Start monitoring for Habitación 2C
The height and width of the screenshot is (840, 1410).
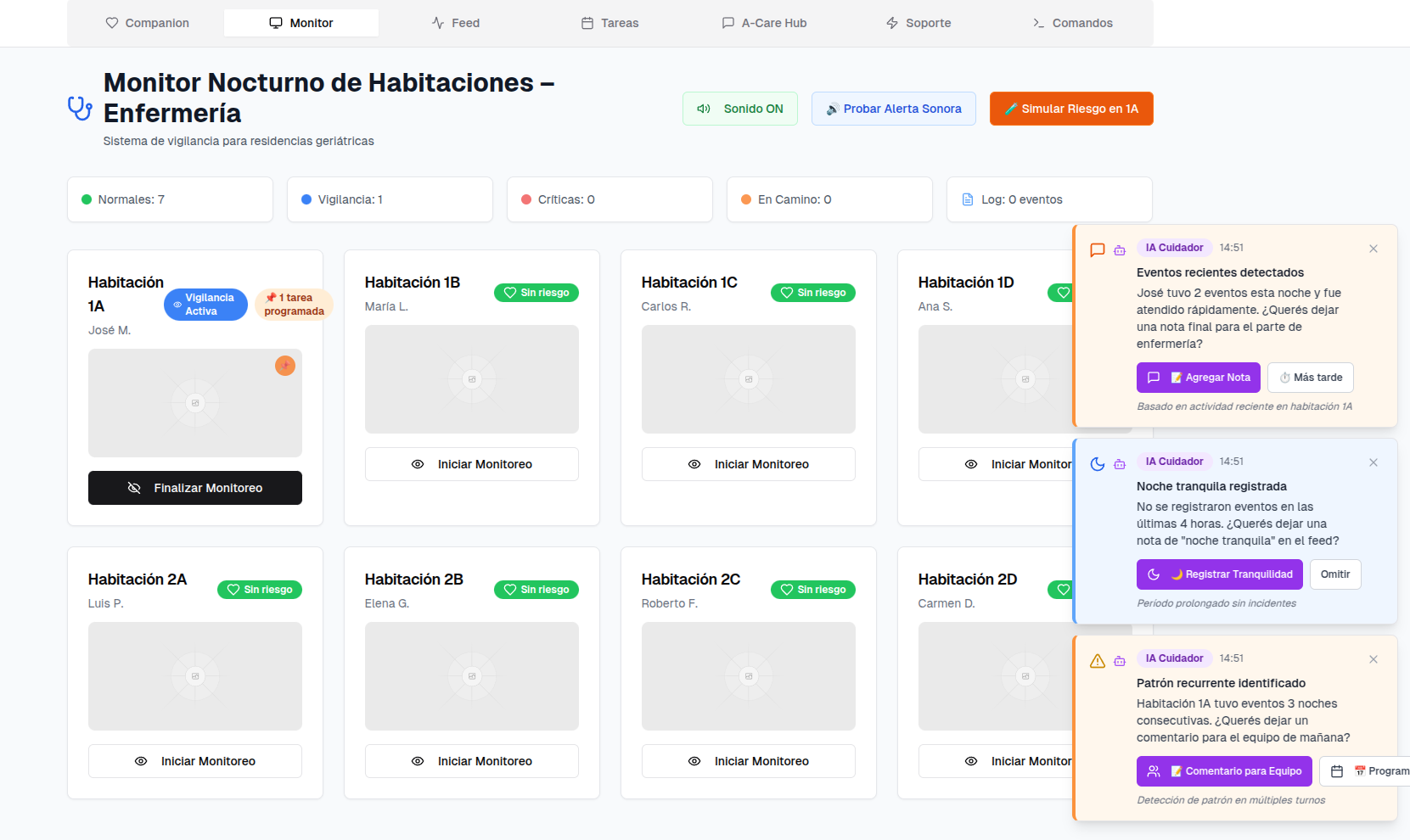pos(748,761)
